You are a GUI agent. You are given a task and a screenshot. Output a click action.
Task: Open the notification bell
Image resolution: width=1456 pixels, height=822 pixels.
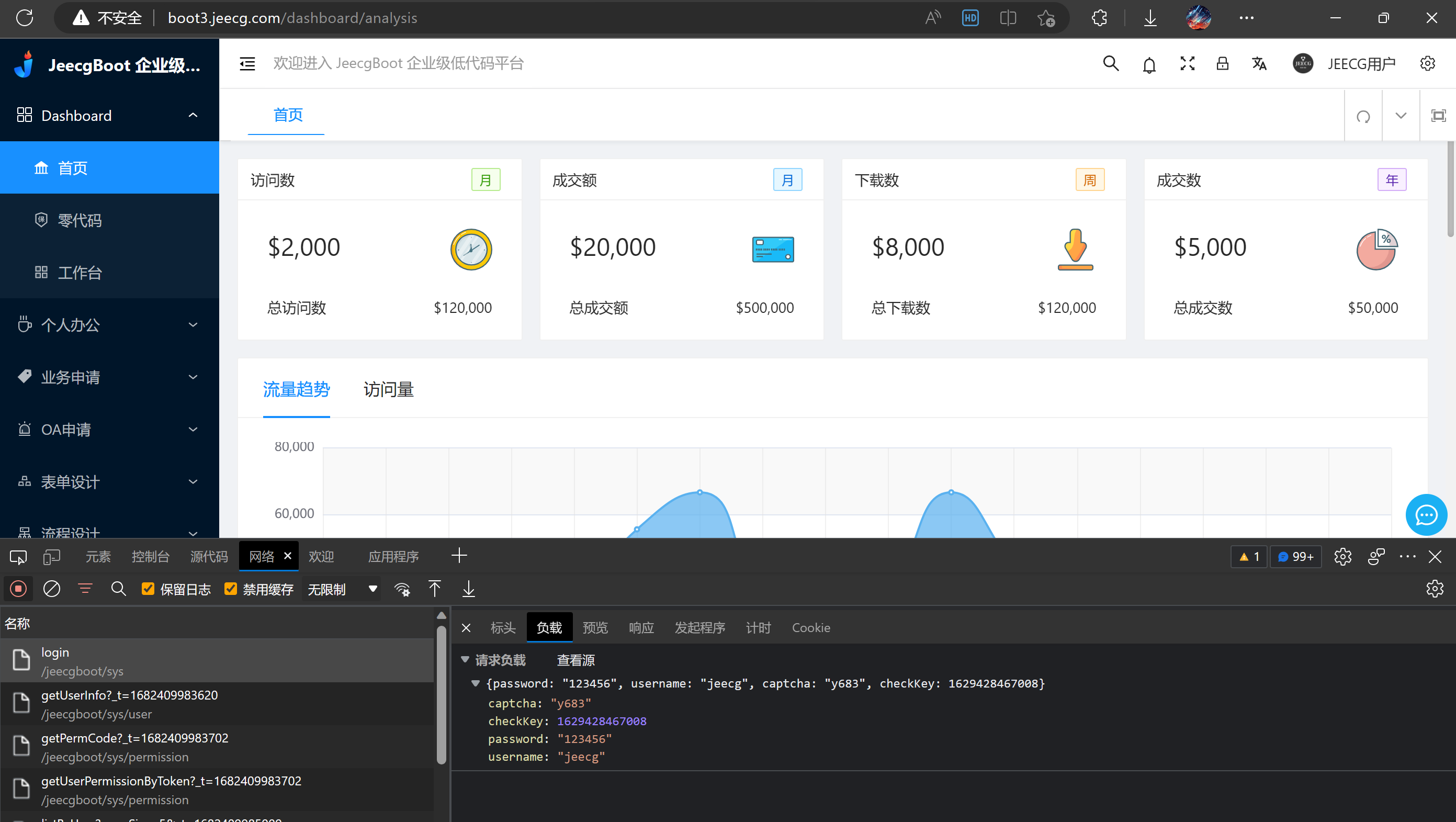(1149, 64)
